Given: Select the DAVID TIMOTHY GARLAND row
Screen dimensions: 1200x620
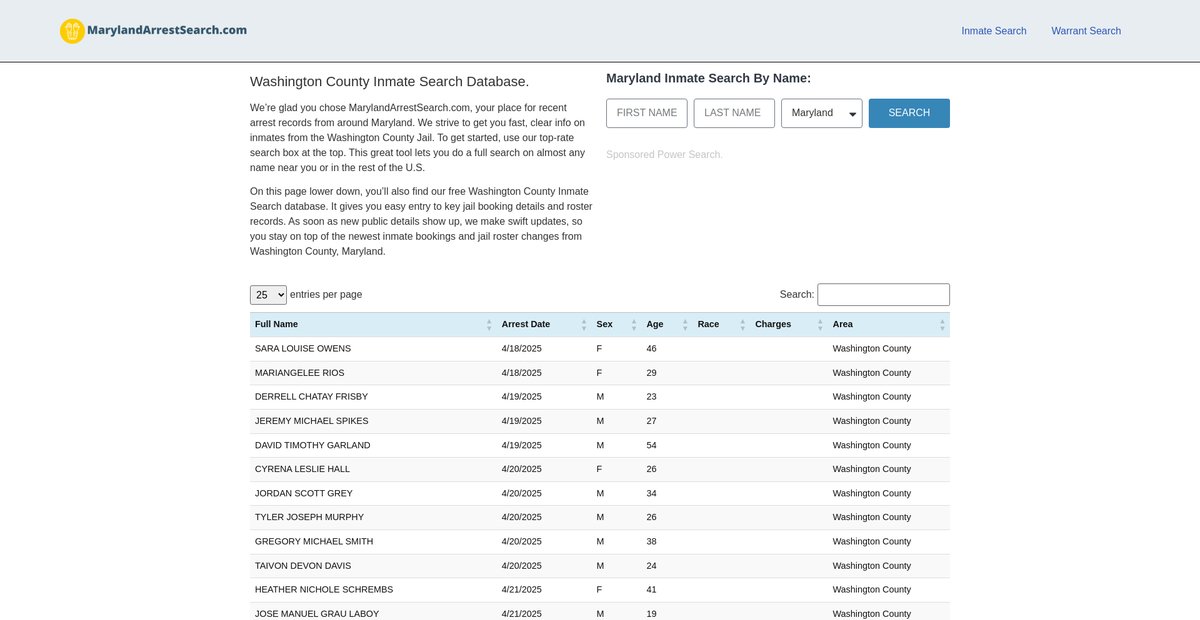Looking at the screenshot, I should pos(312,445).
